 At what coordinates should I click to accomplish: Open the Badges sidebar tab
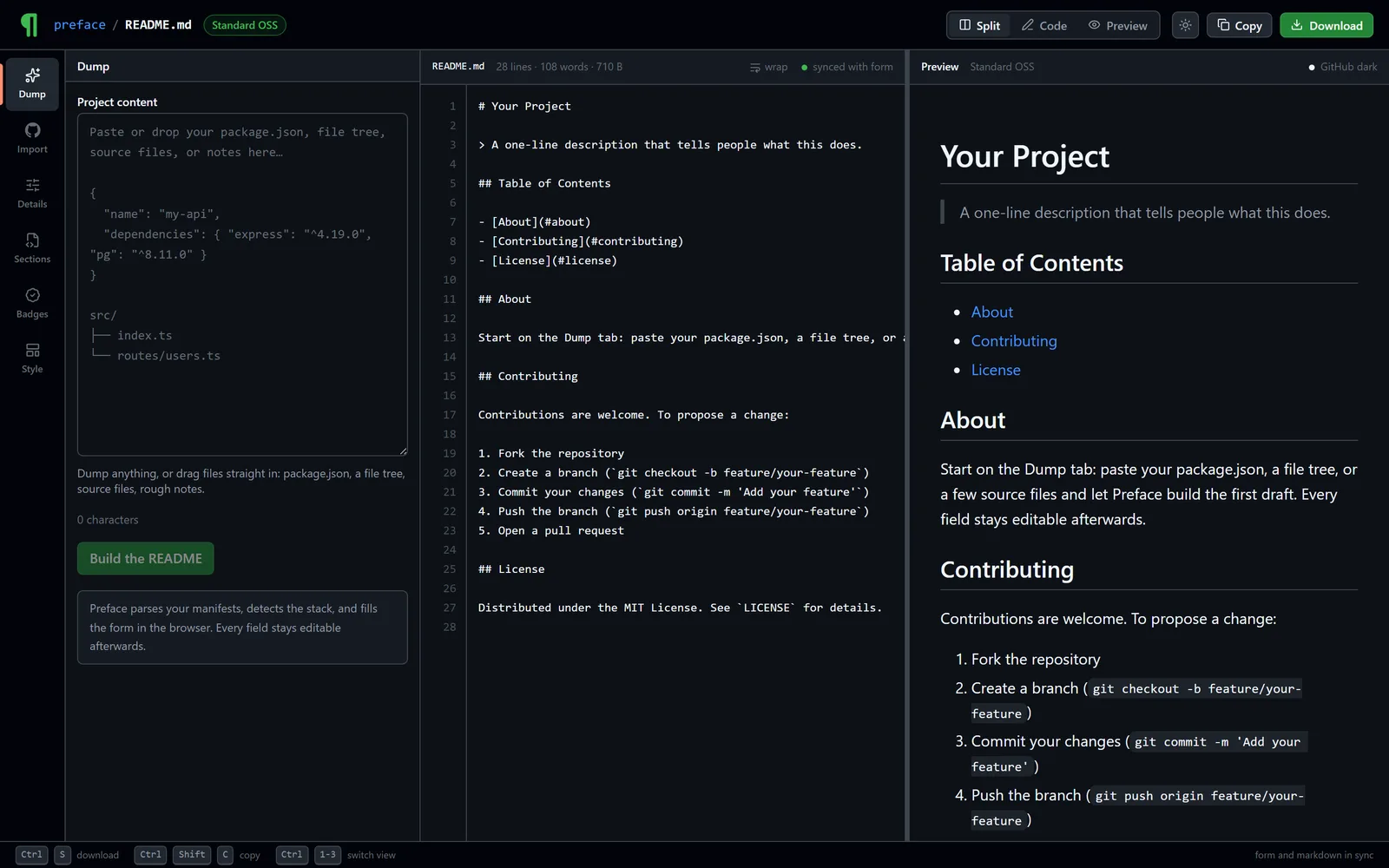32,303
